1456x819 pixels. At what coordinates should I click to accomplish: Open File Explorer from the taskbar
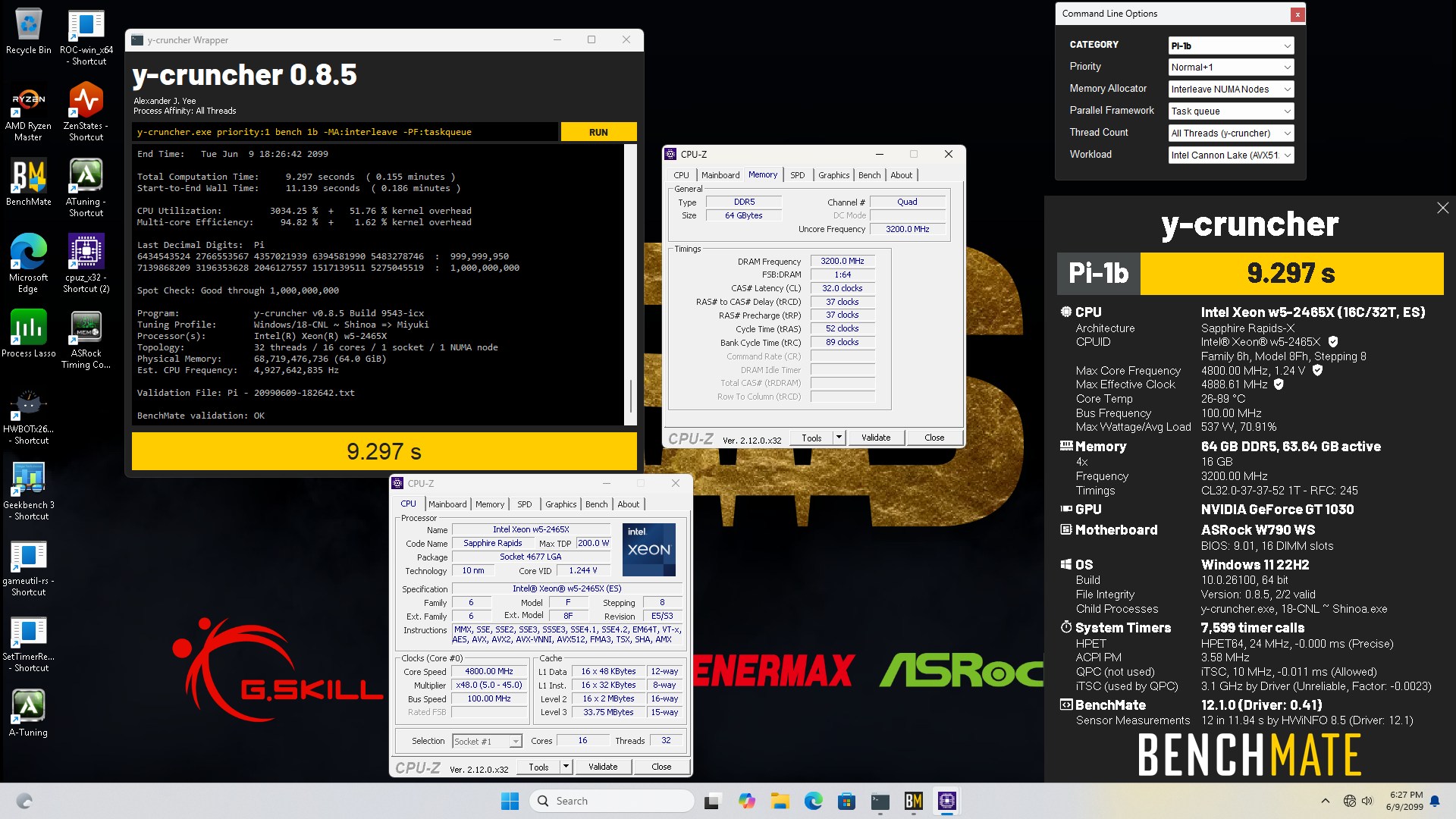780,801
